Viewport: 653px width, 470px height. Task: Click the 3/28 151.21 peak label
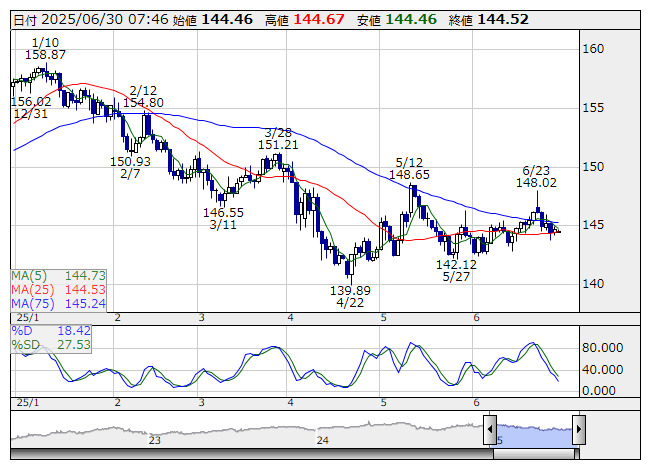279,138
